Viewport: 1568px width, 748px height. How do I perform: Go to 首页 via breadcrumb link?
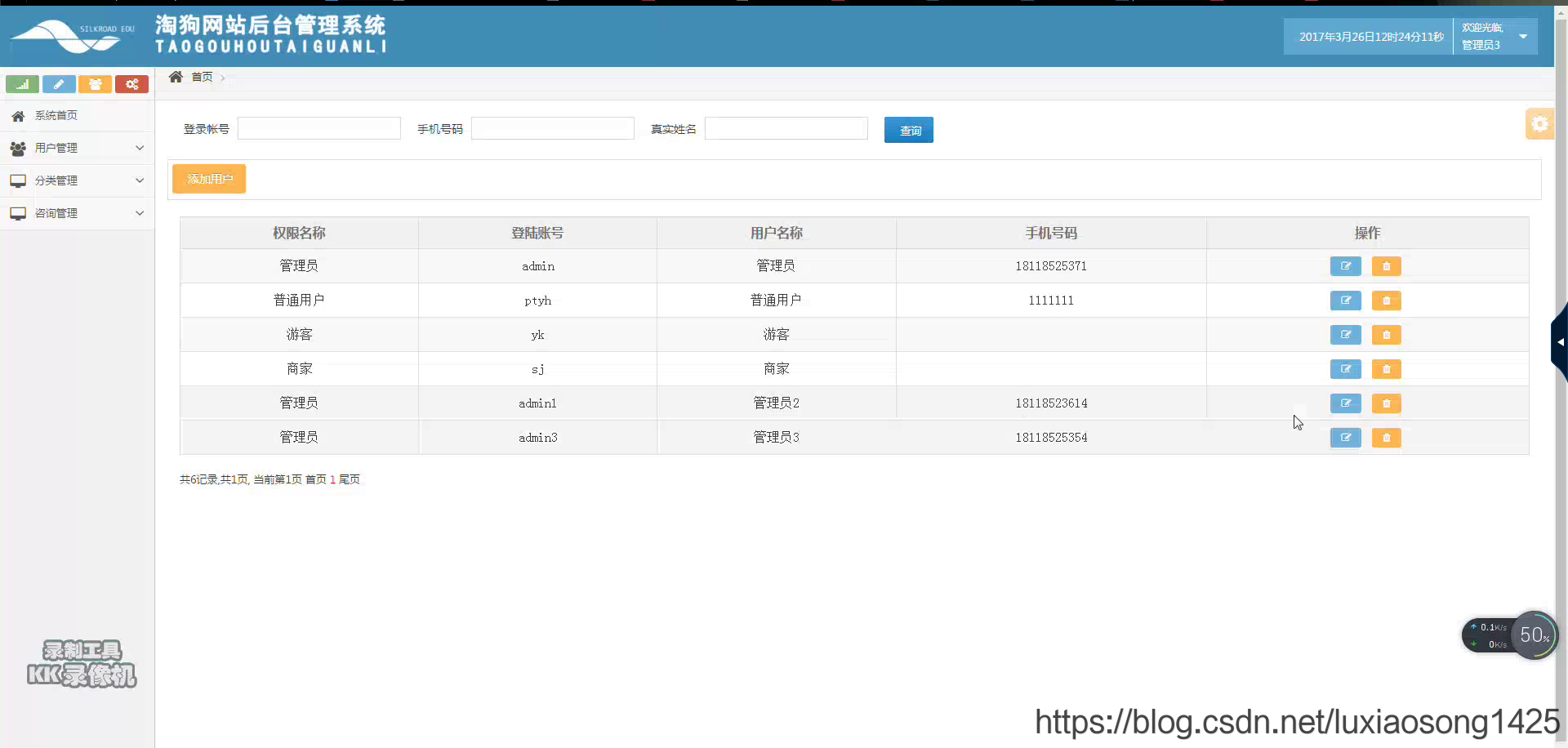(202, 77)
